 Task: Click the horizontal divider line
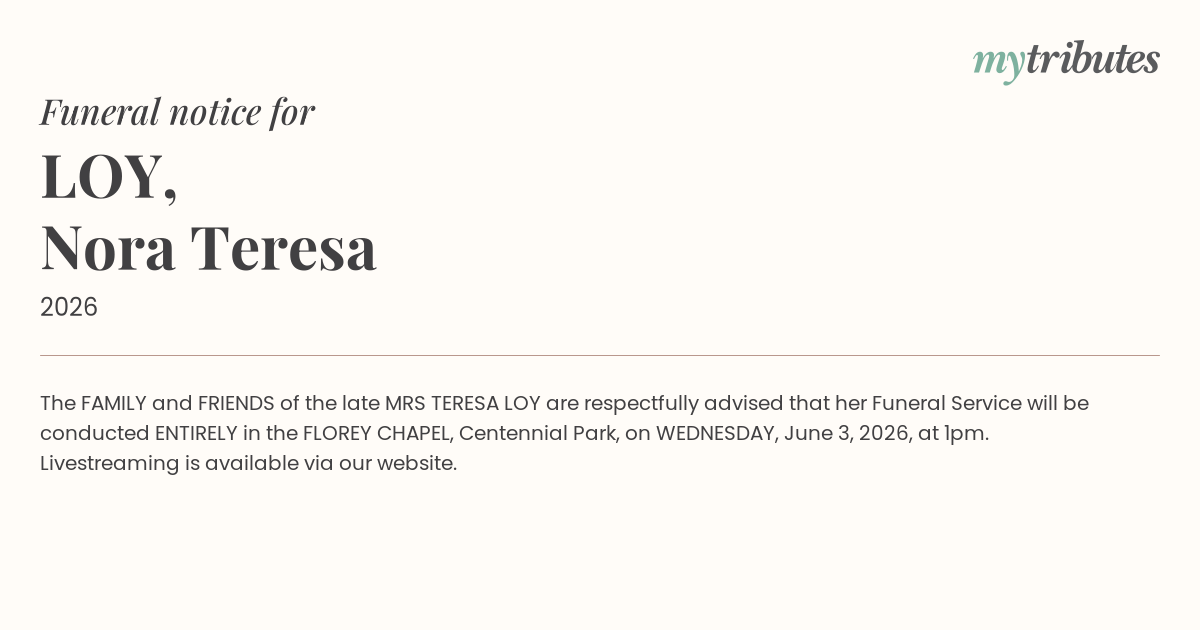coord(600,355)
